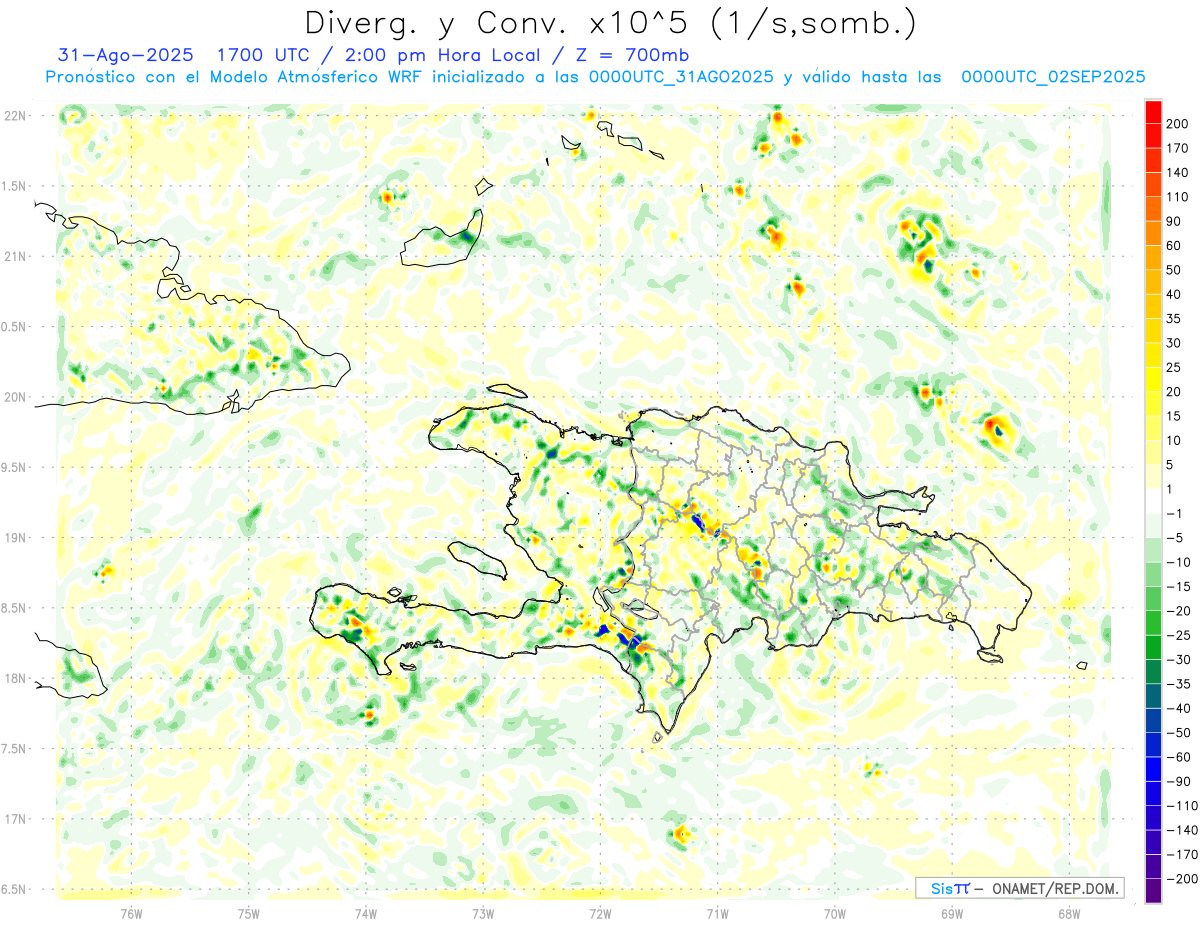Click the '0000UTC_02SEP2025' valid-until text
The width and height of the screenshot is (1200, 927).
[x=1053, y=77]
